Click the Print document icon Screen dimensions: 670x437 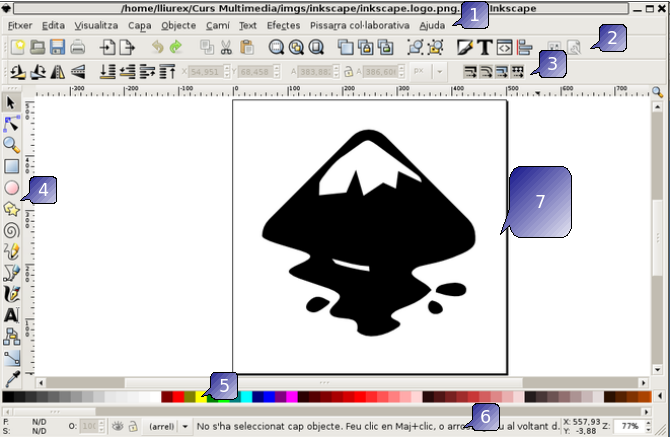coord(77,46)
